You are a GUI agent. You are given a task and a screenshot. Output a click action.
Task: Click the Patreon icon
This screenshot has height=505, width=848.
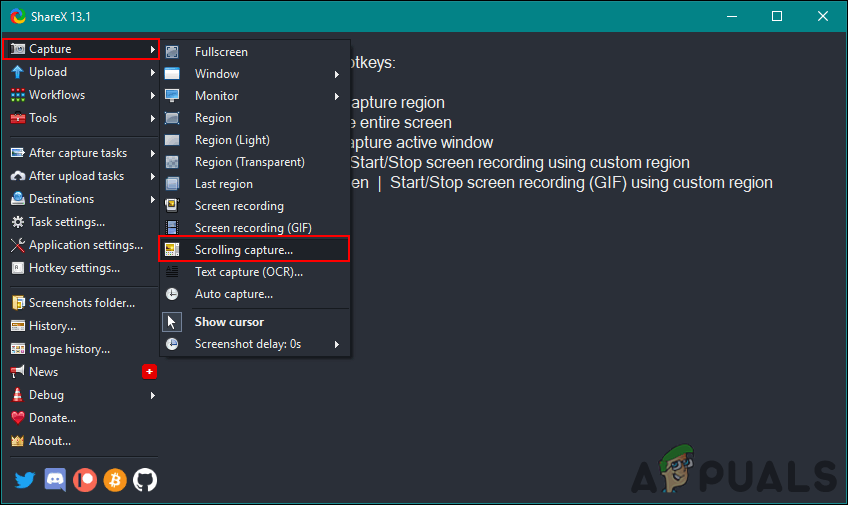click(x=85, y=480)
